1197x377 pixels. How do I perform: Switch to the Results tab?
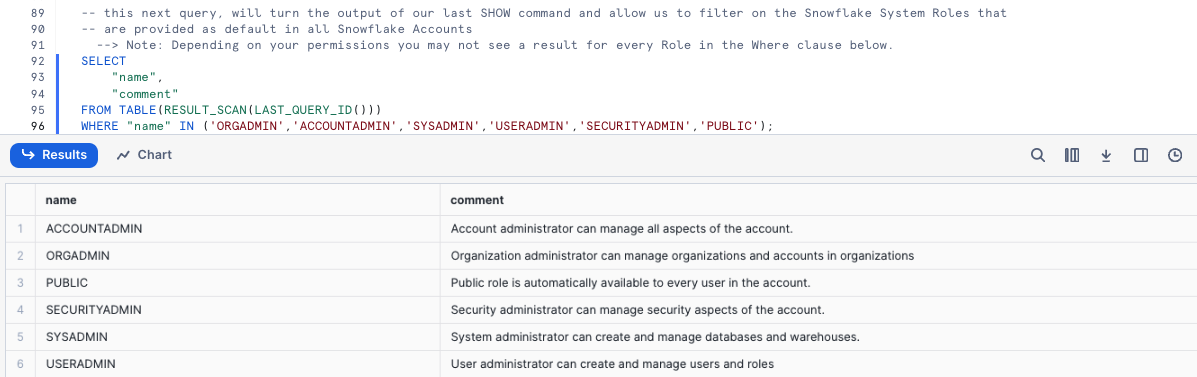click(53, 155)
